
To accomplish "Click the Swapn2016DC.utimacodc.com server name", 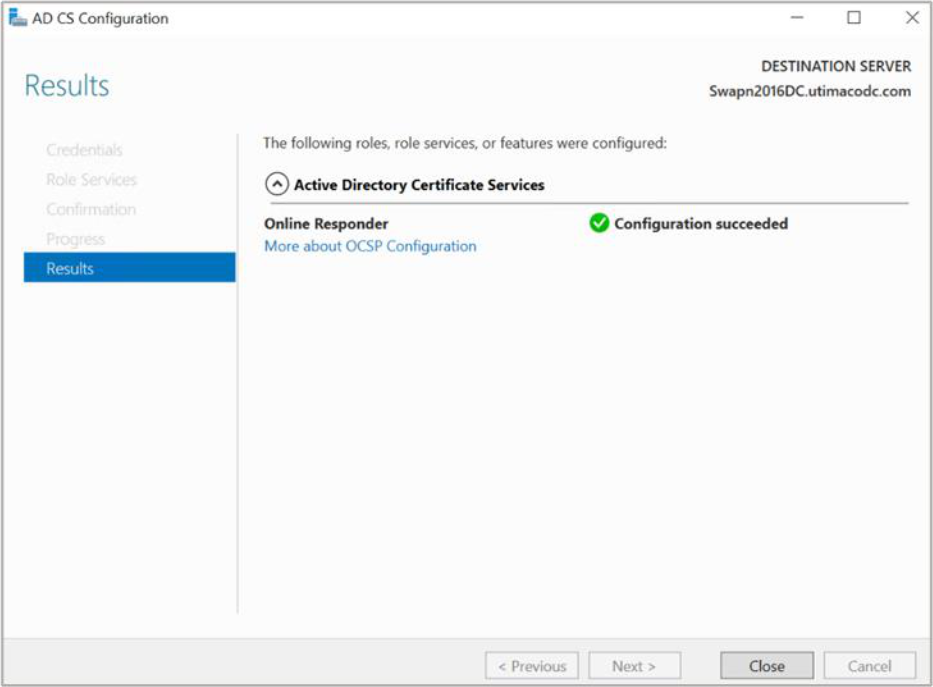I will [x=809, y=90].
